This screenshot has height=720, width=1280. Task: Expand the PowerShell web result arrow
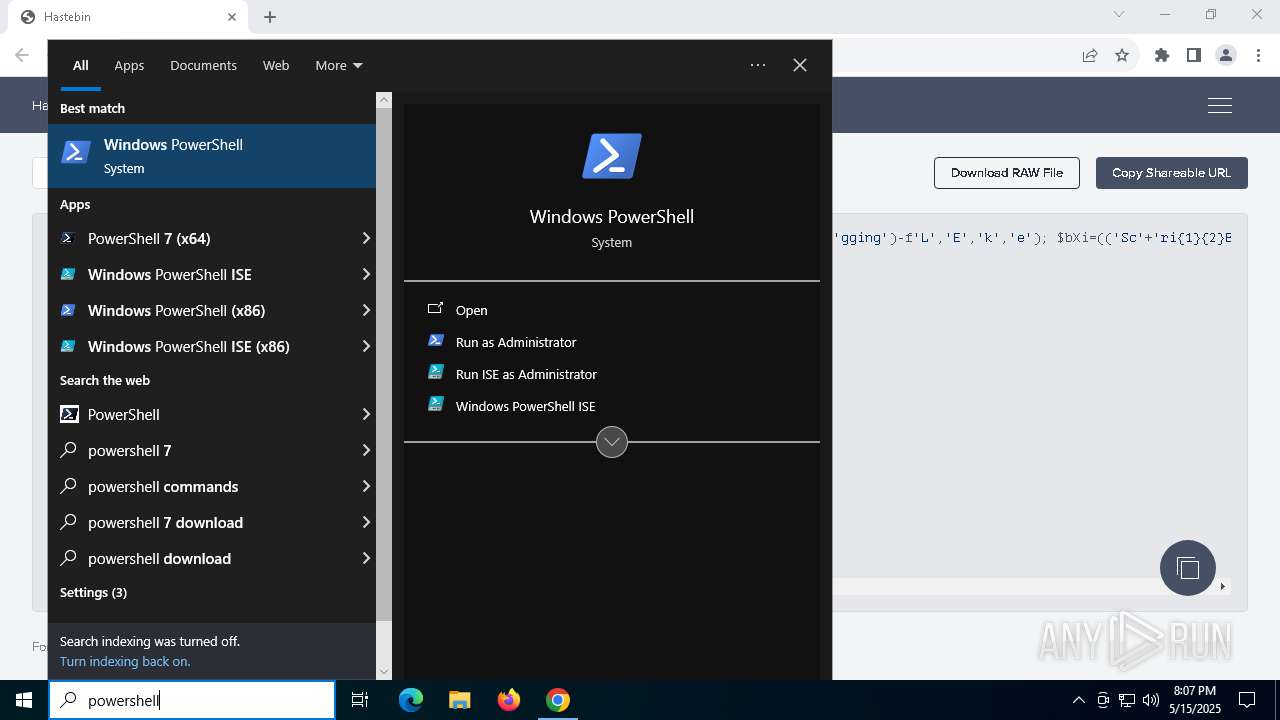click(366, 414)
